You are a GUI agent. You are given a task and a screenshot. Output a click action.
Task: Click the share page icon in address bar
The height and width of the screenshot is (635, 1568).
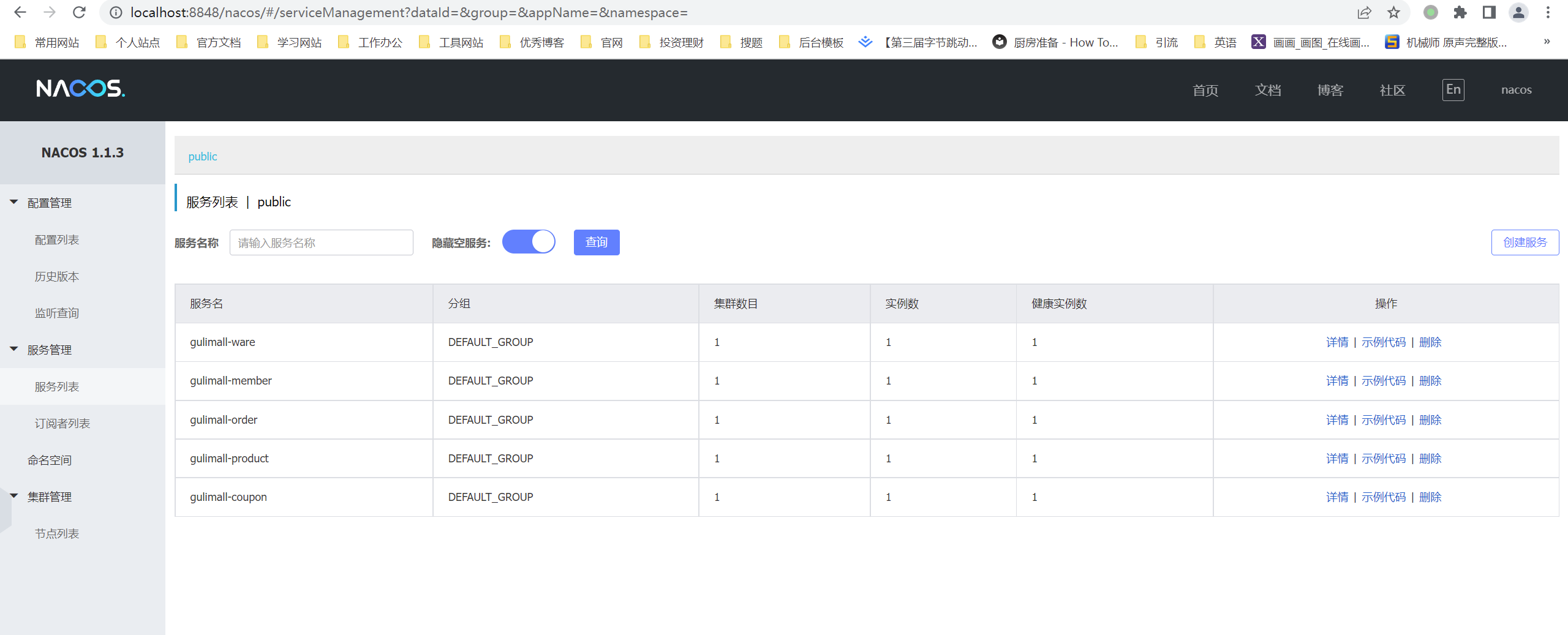[1364, 12]
